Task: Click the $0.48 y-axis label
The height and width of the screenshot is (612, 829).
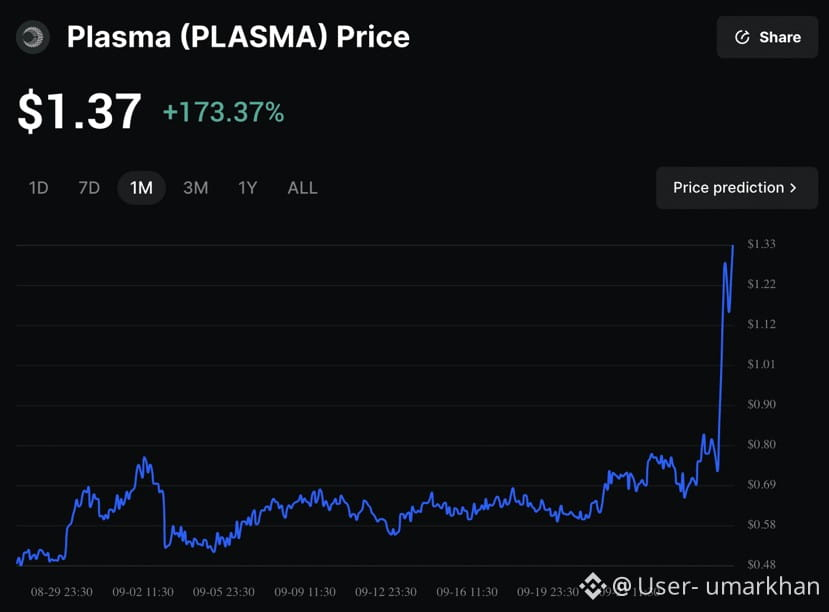Action: click(762, 564)
